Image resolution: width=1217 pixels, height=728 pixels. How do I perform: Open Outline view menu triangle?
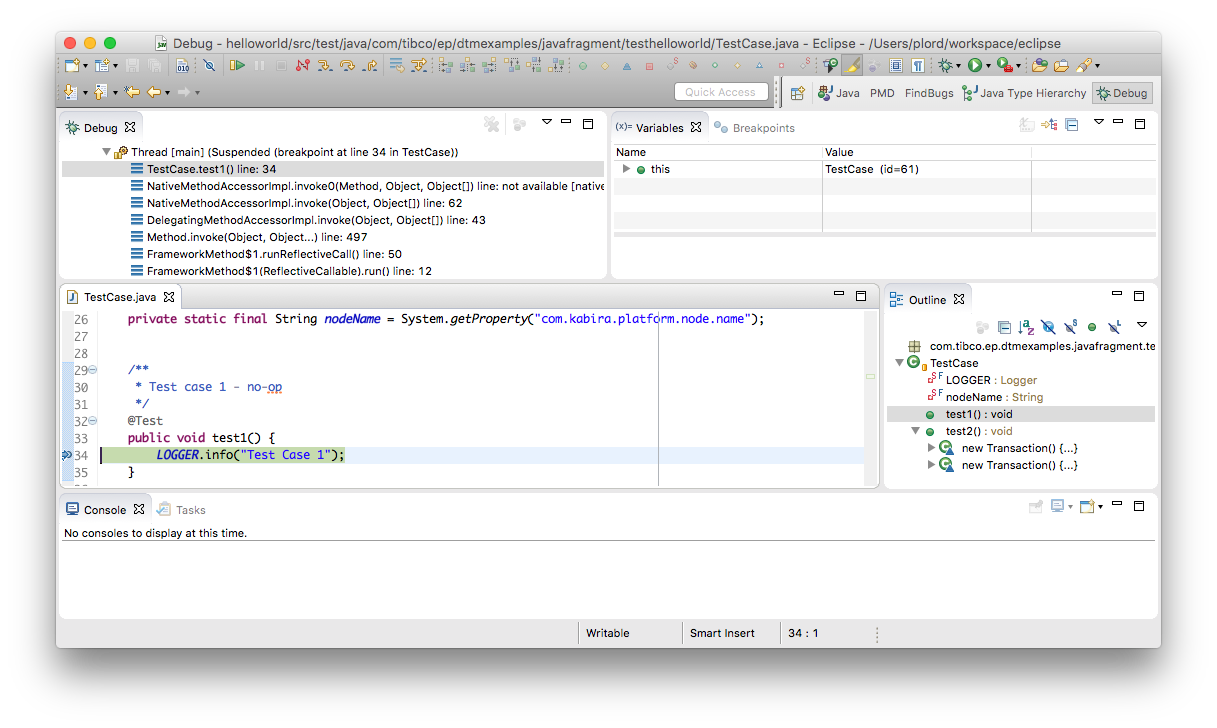pyautogui.click(x=1141, y=325)
